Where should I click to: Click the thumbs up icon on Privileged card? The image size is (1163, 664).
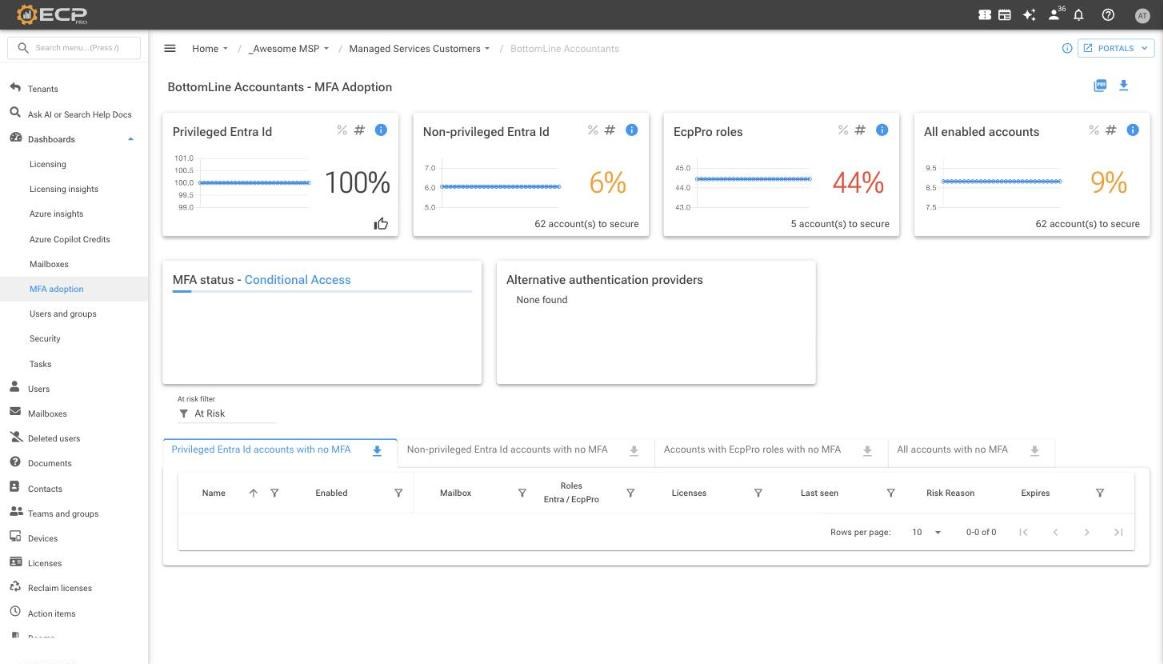click(x=381, y=223)
